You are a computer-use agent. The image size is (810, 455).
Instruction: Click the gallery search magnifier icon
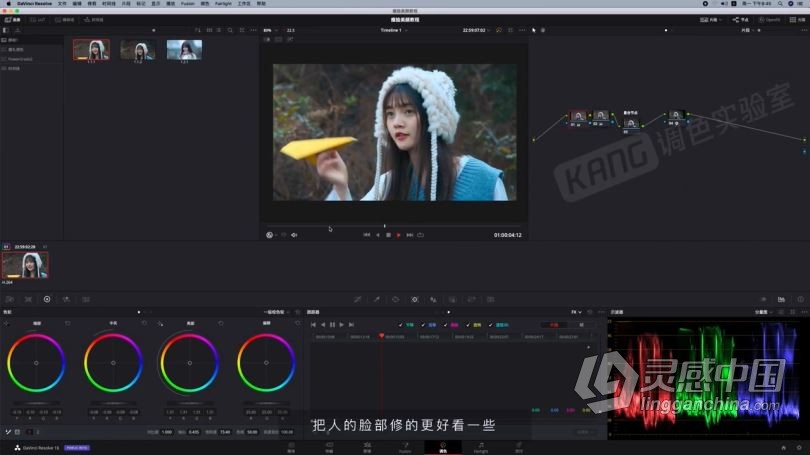[230, 30]
